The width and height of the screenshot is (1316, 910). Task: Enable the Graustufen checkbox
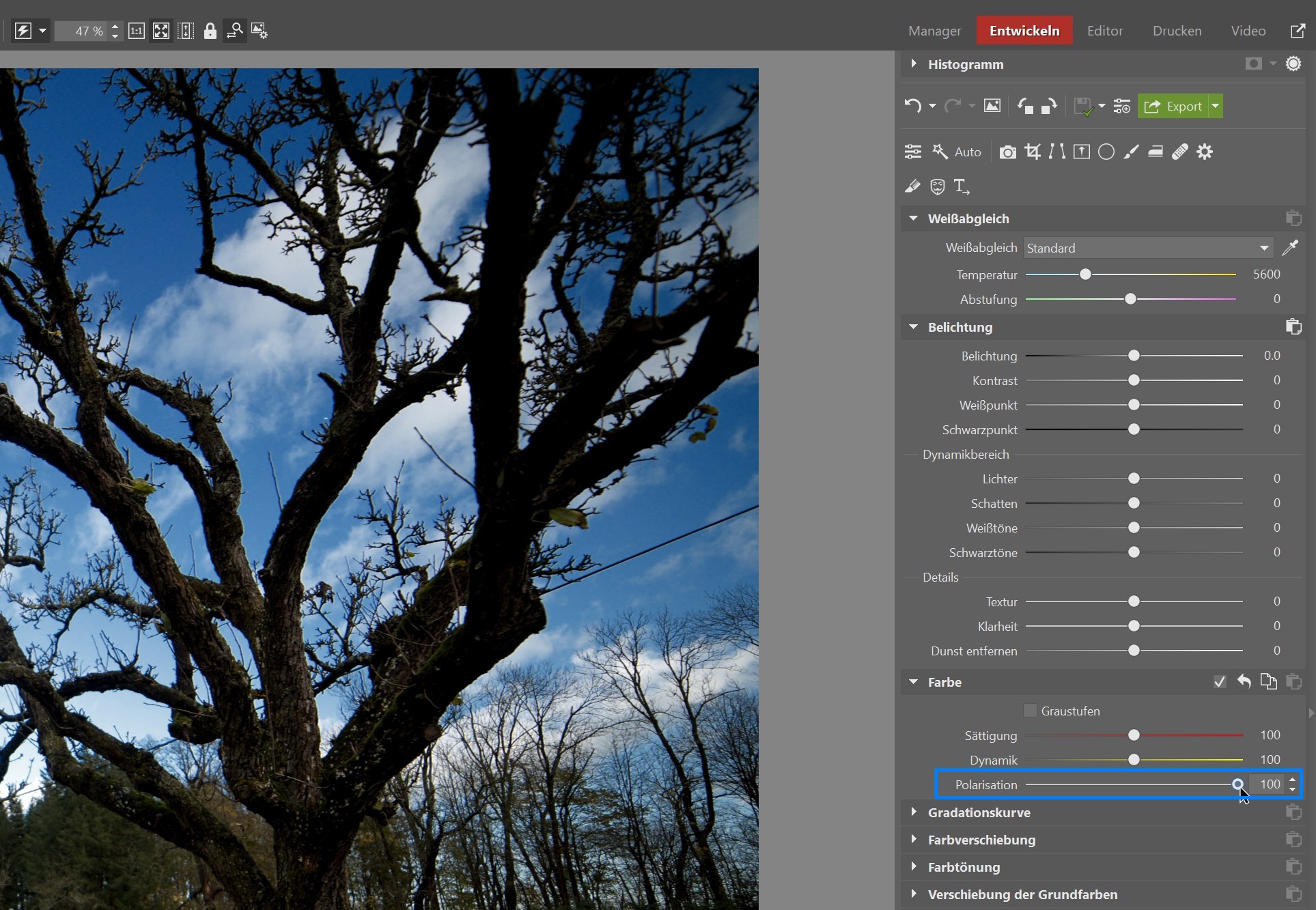(1030, 711)
